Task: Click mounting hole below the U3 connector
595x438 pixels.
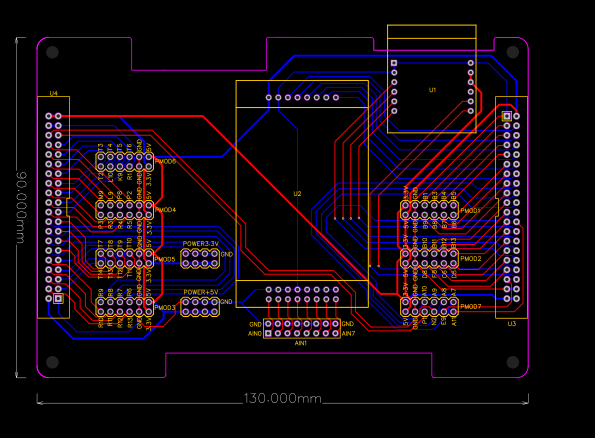Action: pos(513,362)
